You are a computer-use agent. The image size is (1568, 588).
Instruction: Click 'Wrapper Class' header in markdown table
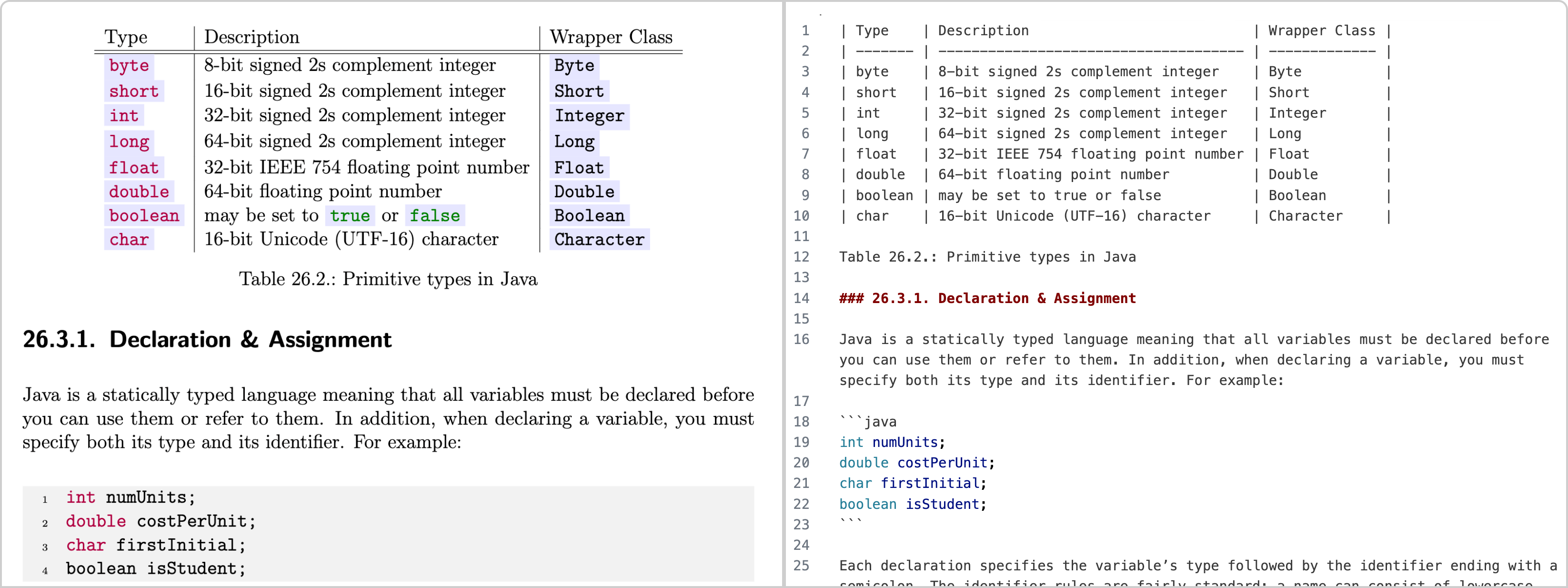point(1321,30)
